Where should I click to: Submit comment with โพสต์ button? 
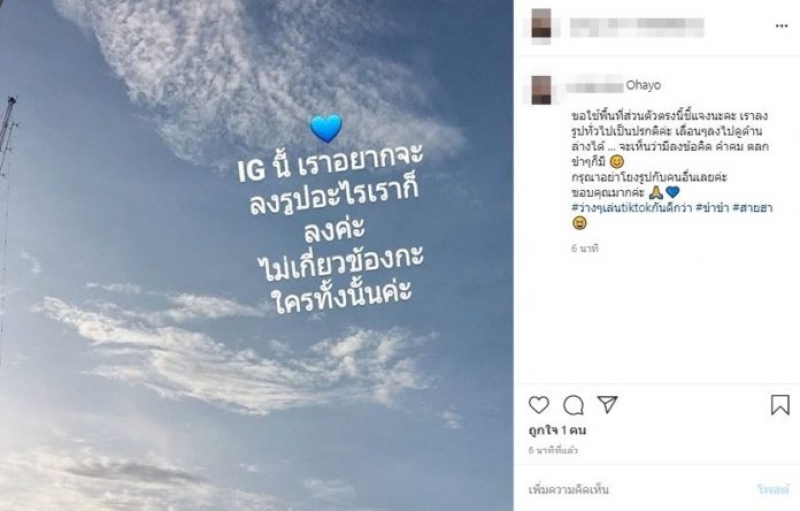pos(773,490)
